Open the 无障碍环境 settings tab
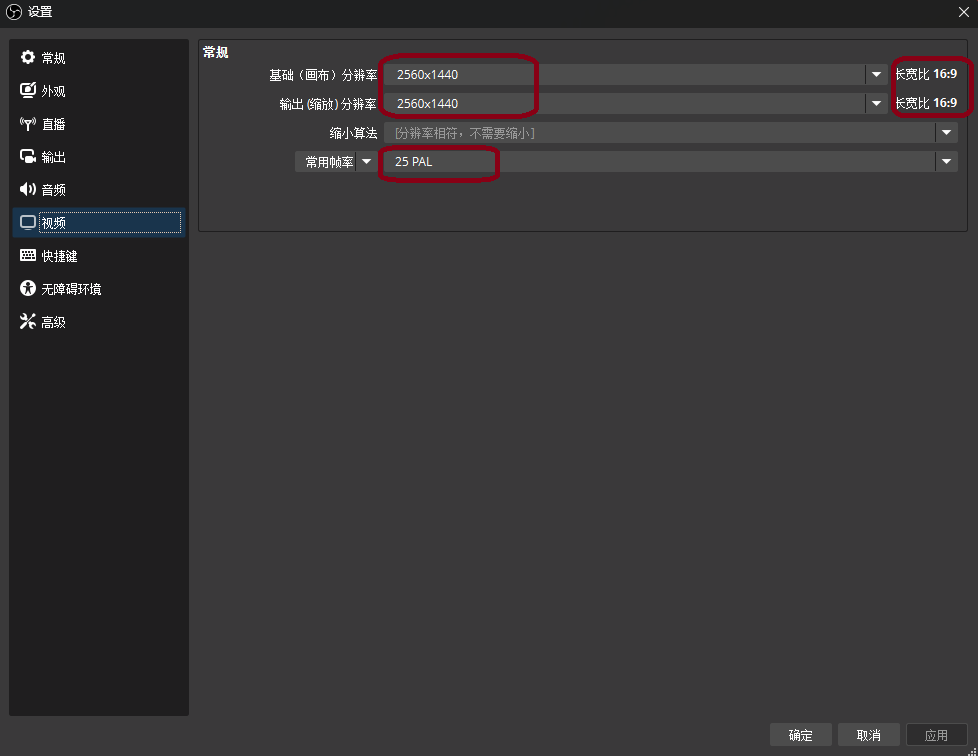The width and height of the screenshot is (978, 756). [x=99, y=289]
